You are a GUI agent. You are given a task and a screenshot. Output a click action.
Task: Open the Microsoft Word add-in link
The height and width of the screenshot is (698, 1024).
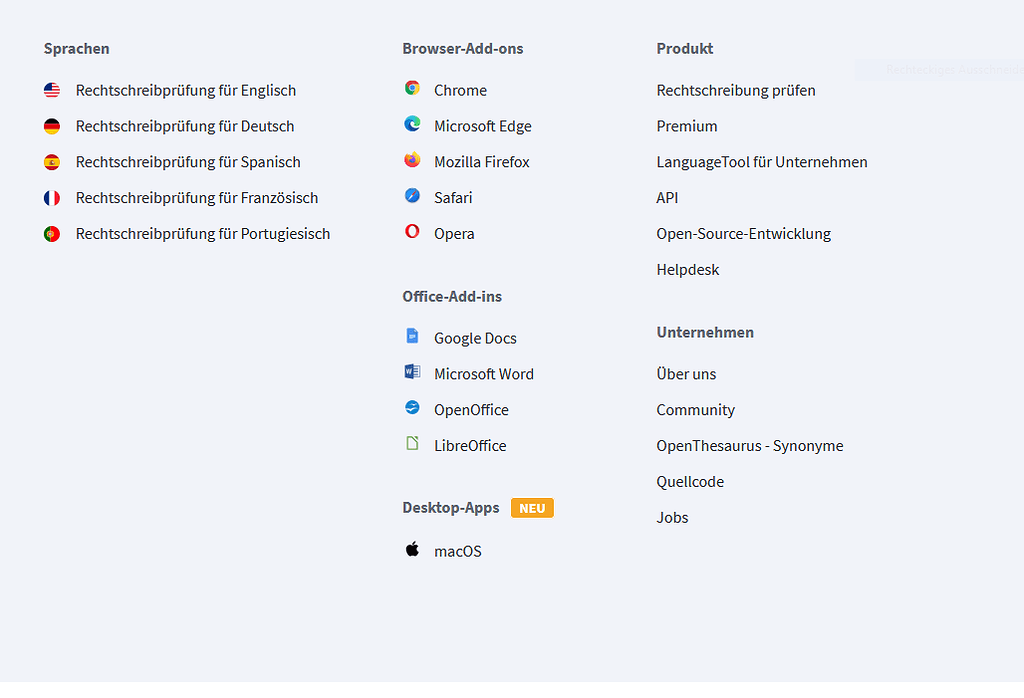click(484, 374)
